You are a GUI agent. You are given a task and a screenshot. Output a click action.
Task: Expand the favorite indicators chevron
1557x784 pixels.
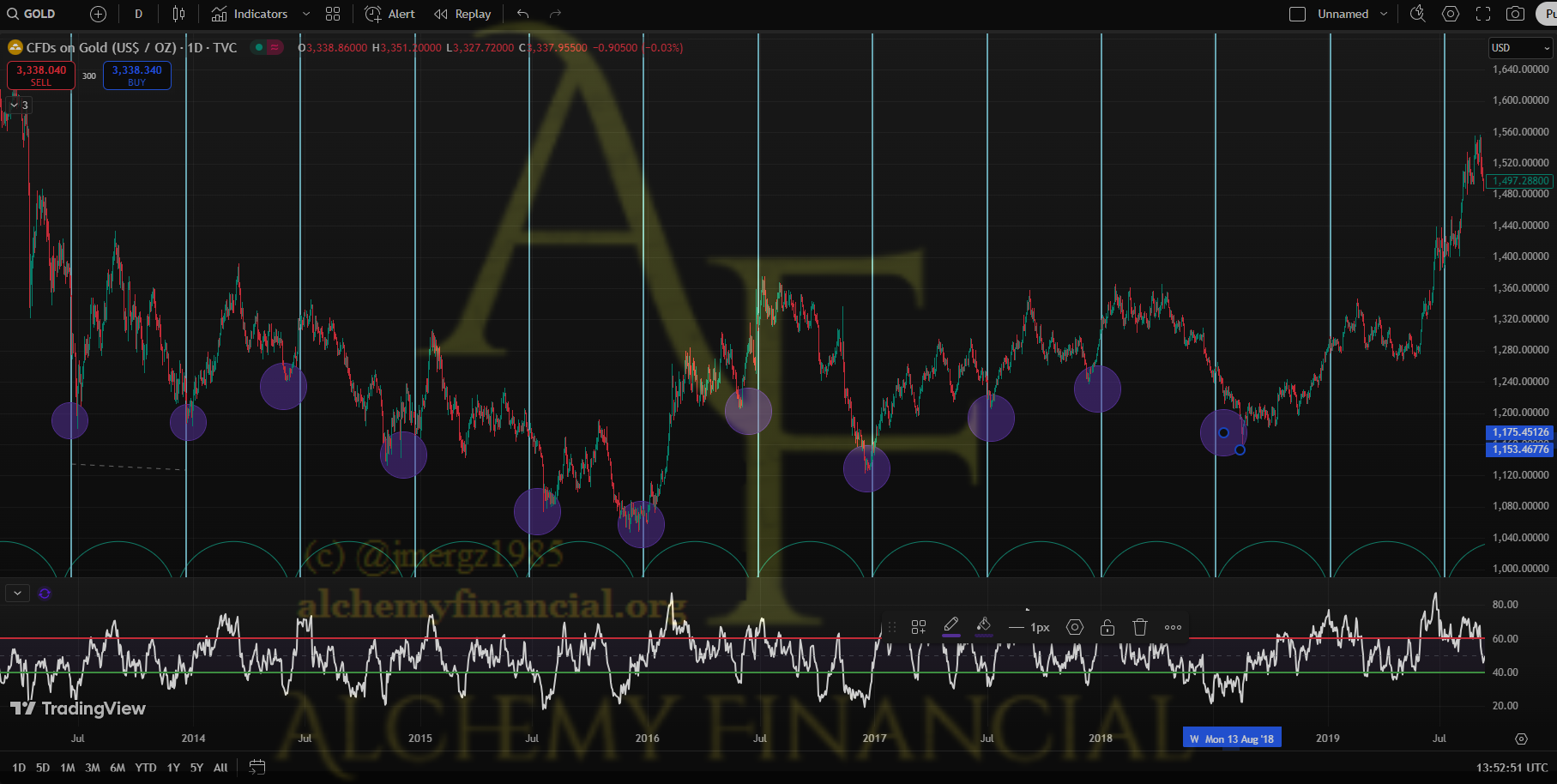[306, 14]
